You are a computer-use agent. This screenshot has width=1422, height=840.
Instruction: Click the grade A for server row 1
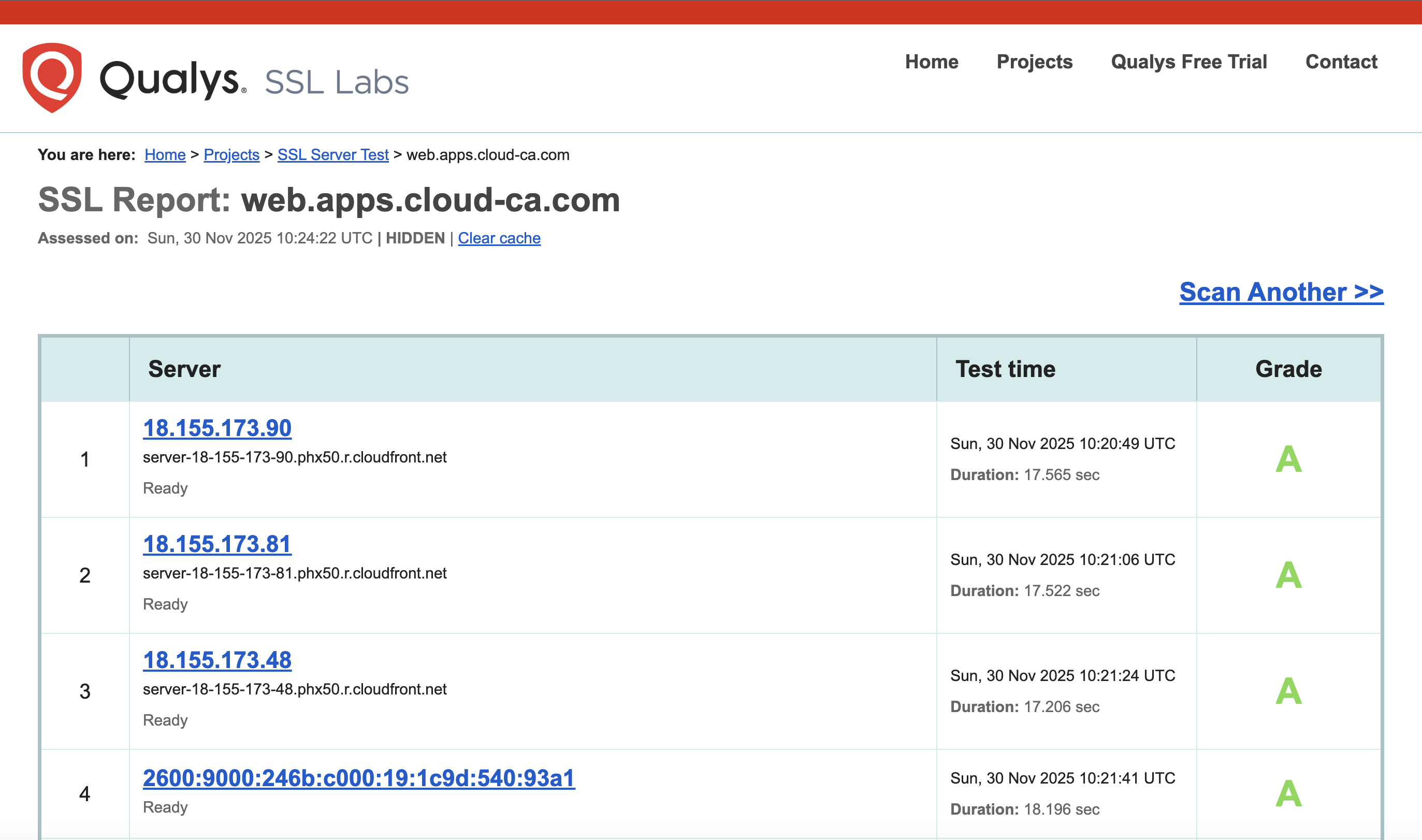1290,460
